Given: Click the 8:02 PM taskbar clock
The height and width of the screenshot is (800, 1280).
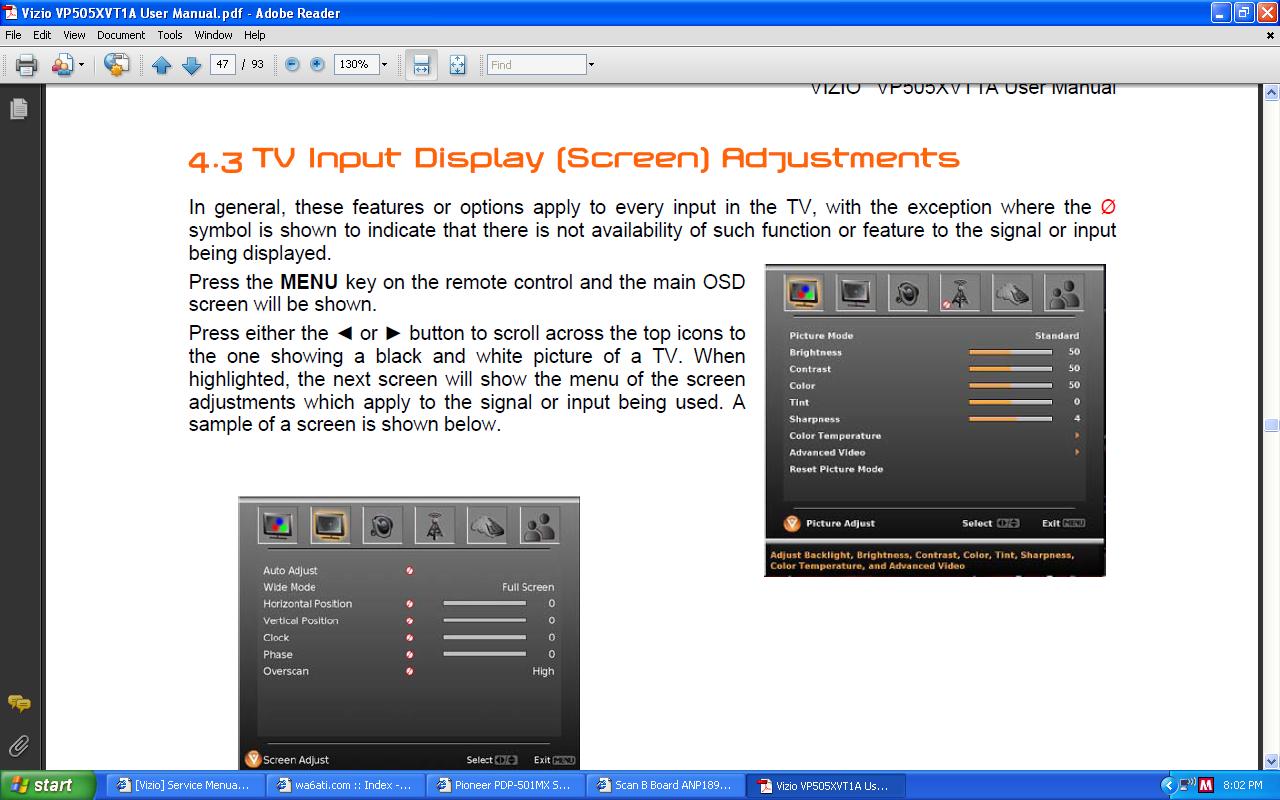Looking at the screenshot, I should [x=1243, y=785].
